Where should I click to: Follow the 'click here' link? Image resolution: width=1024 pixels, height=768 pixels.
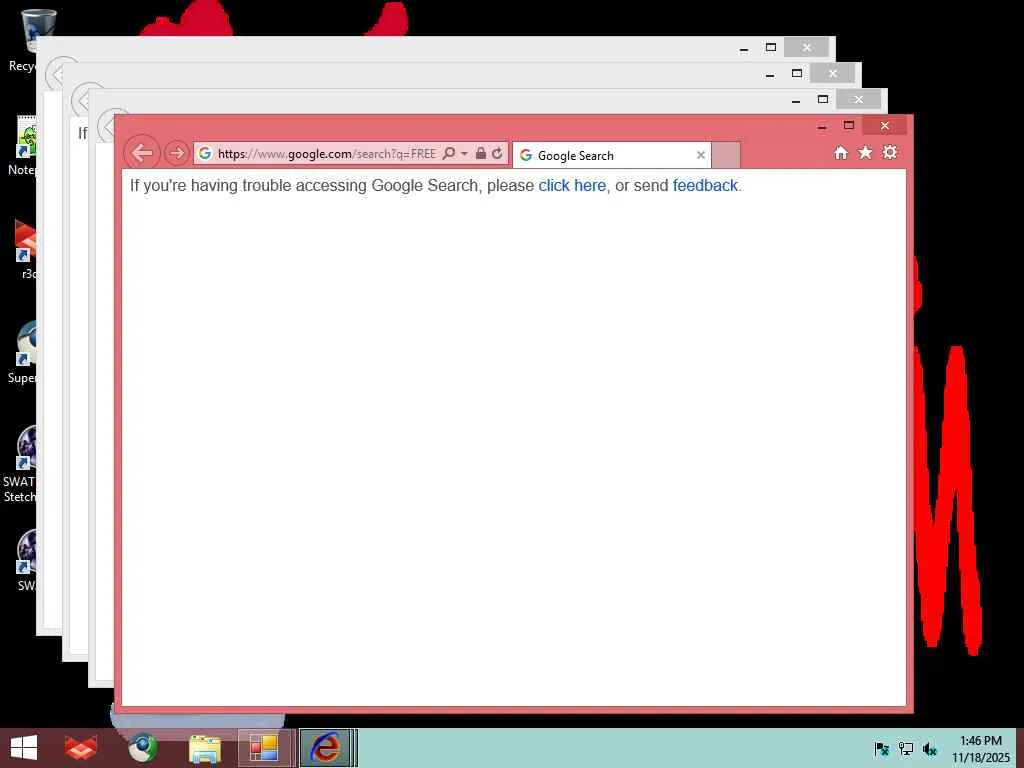tap(572, 185)
